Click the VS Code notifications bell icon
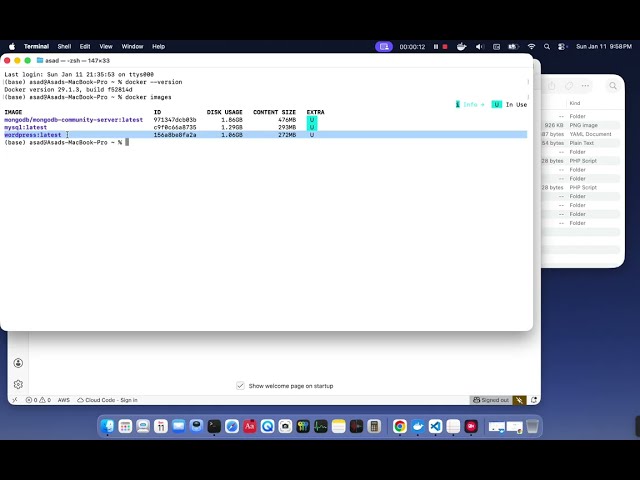The image size is (640, 480). [x=534, y=400]
